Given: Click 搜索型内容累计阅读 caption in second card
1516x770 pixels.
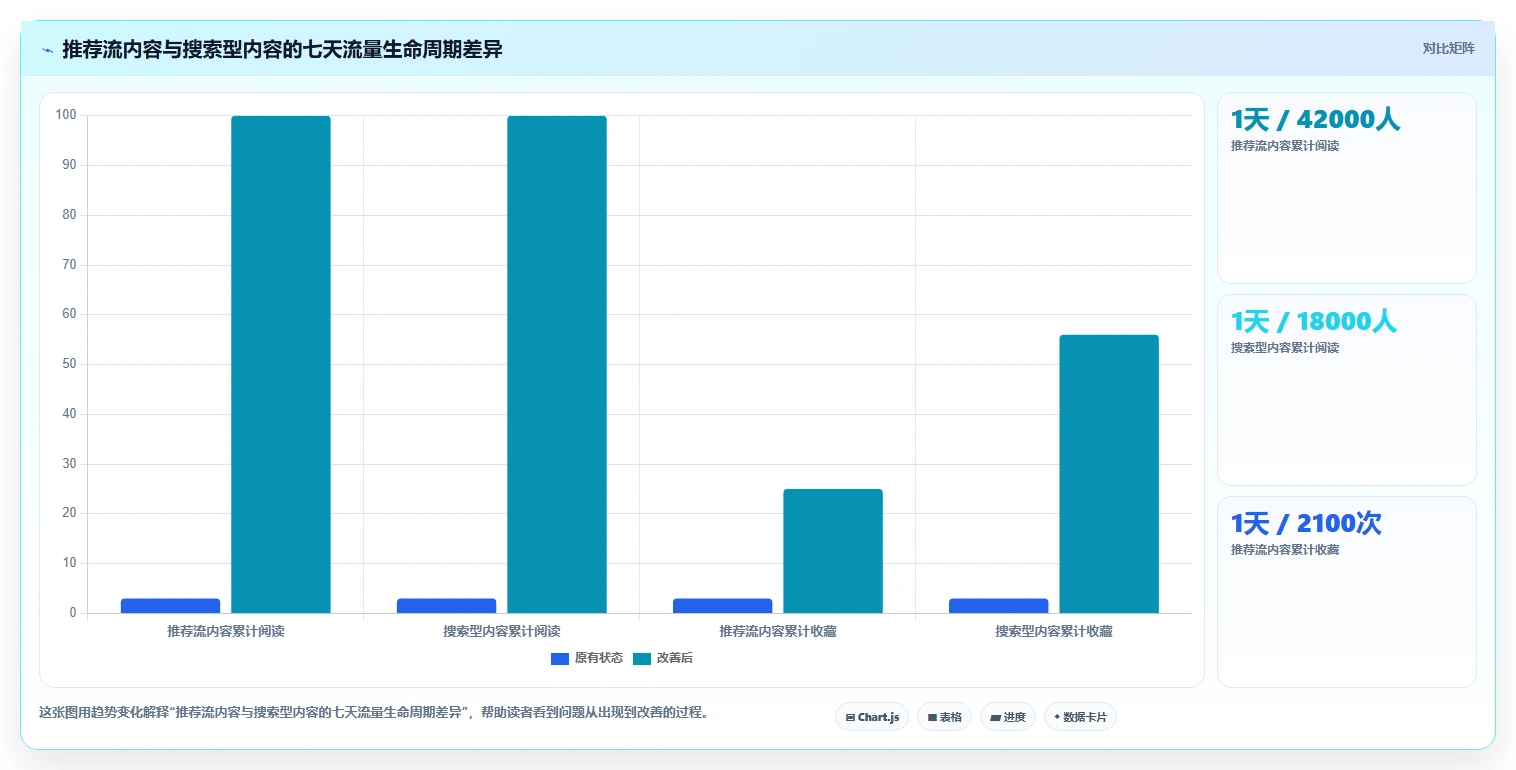Looking at the screenshot, I should 1285,348.
